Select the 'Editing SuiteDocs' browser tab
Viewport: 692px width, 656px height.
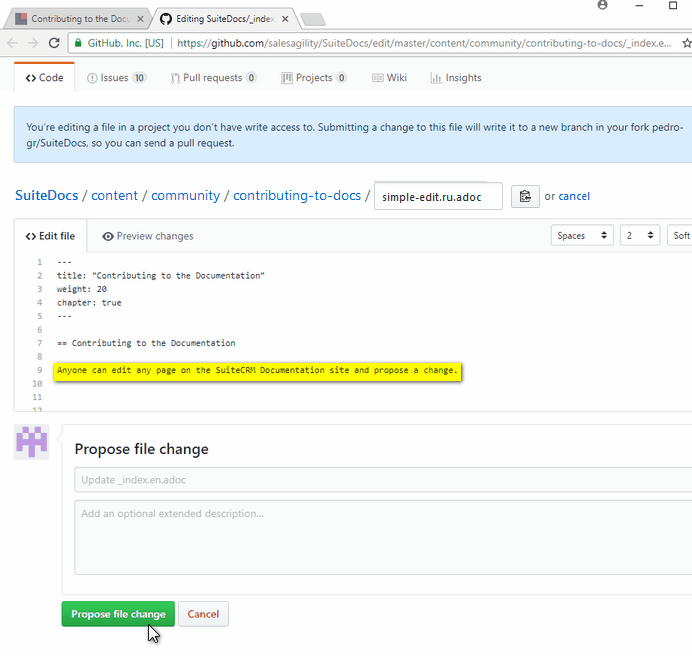tap(225, 19)
